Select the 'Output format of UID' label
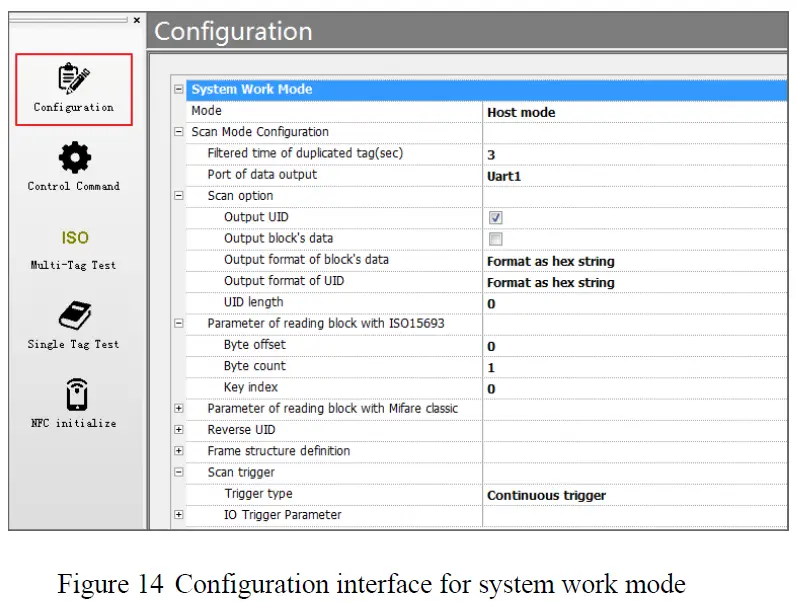Viewport: 797px width, 602px height. click(x=284, y=281)
